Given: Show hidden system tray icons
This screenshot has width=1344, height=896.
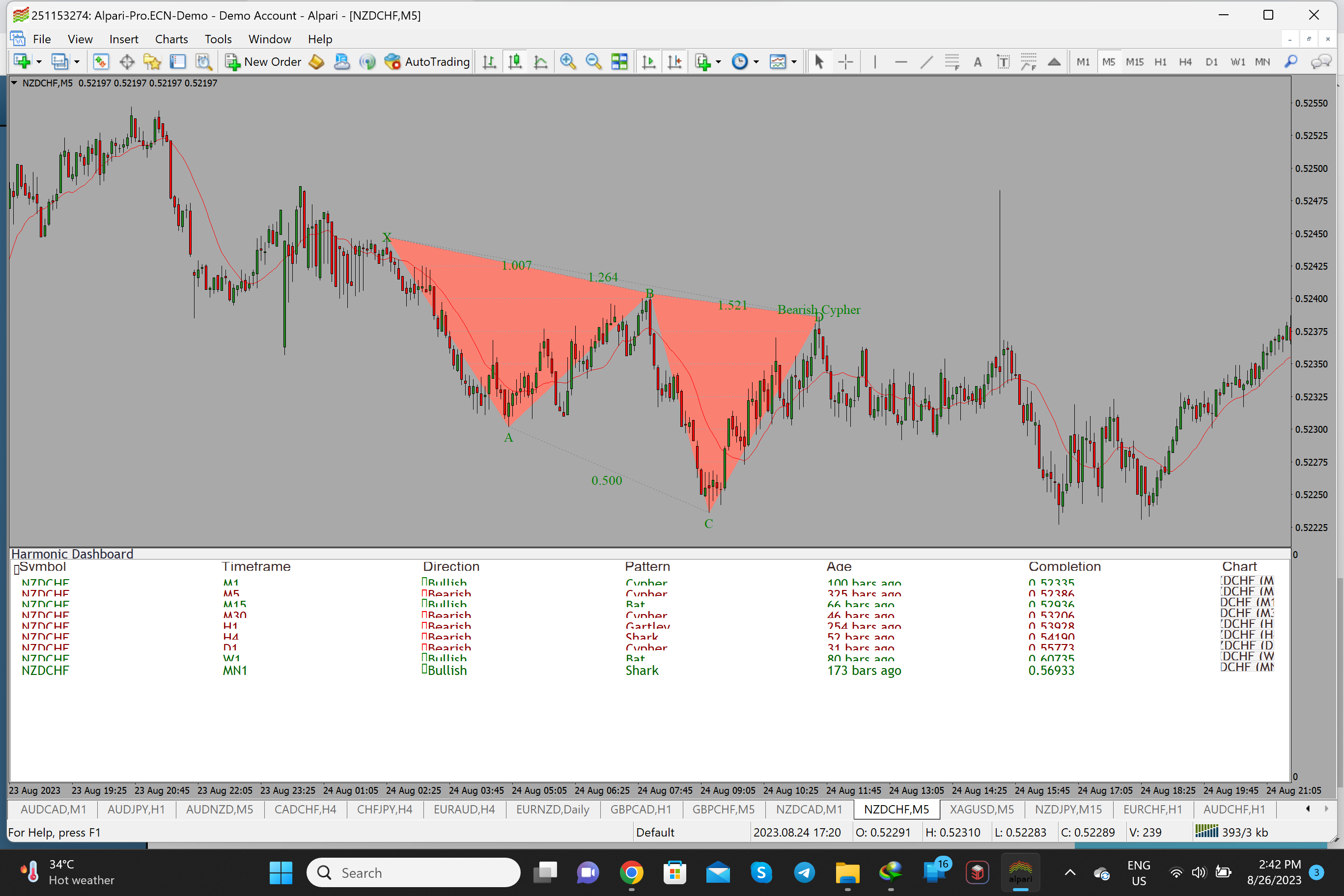Looking at the screenshot, I should click(x=1070, y=872).
